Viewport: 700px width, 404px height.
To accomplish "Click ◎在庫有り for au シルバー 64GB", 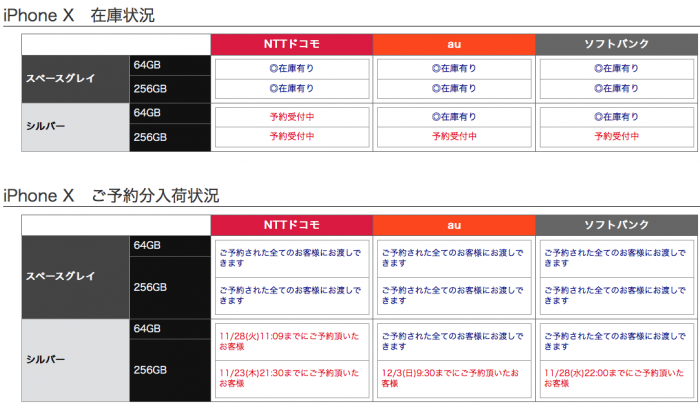I will 454,117.
